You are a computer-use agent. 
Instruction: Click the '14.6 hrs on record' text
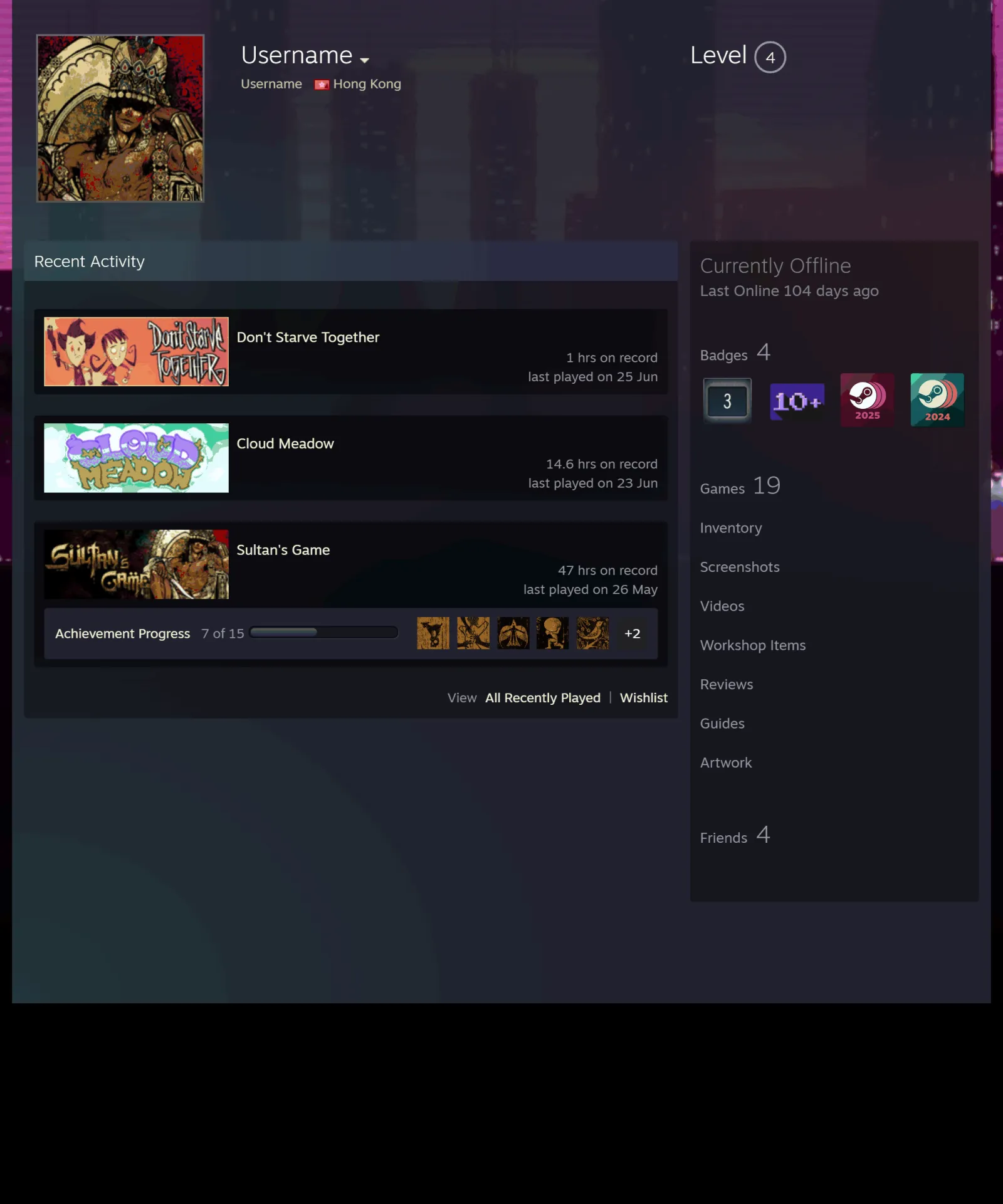tap(602, 464)
